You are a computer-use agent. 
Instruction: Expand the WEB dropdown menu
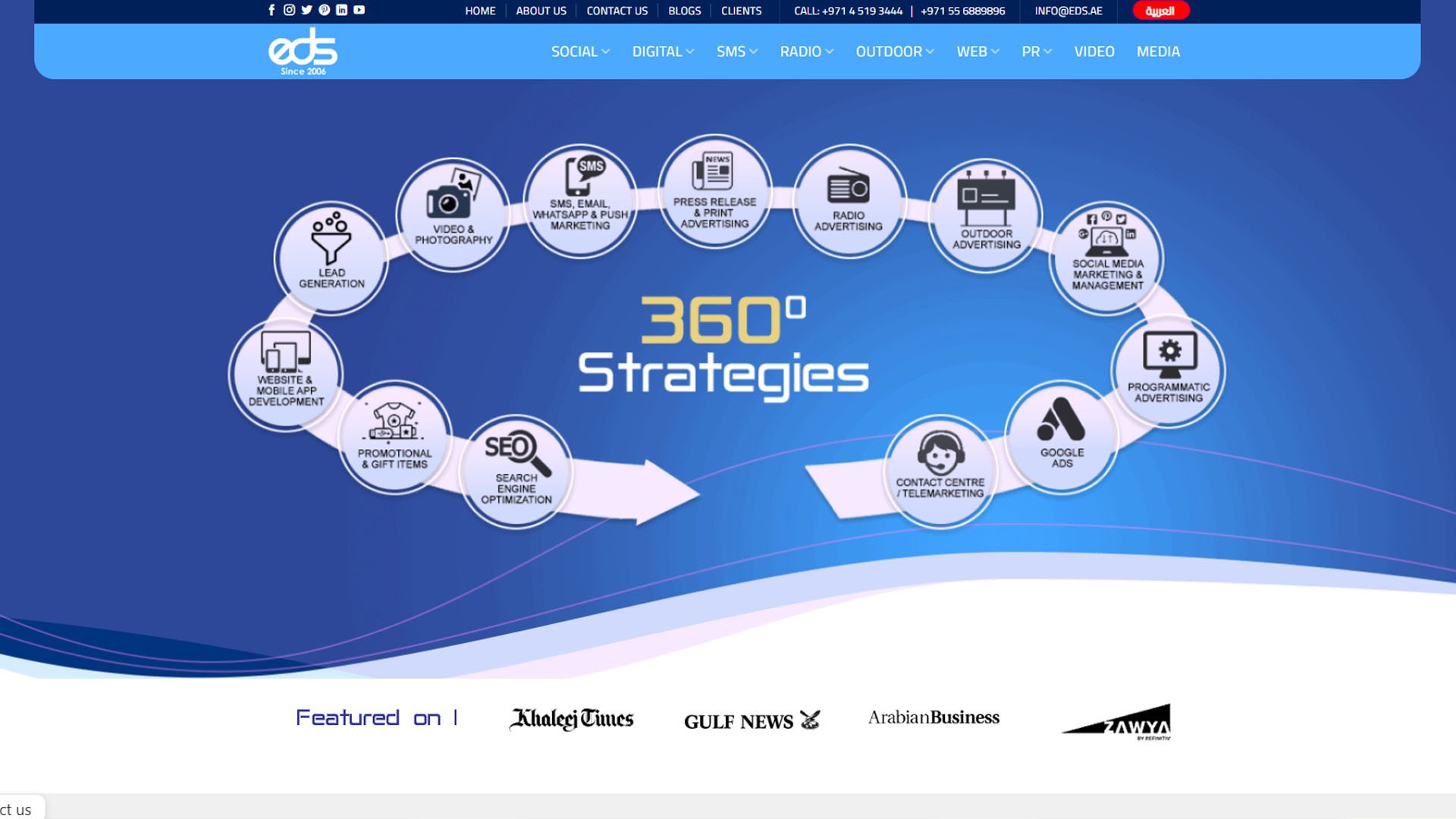(977, 52)
